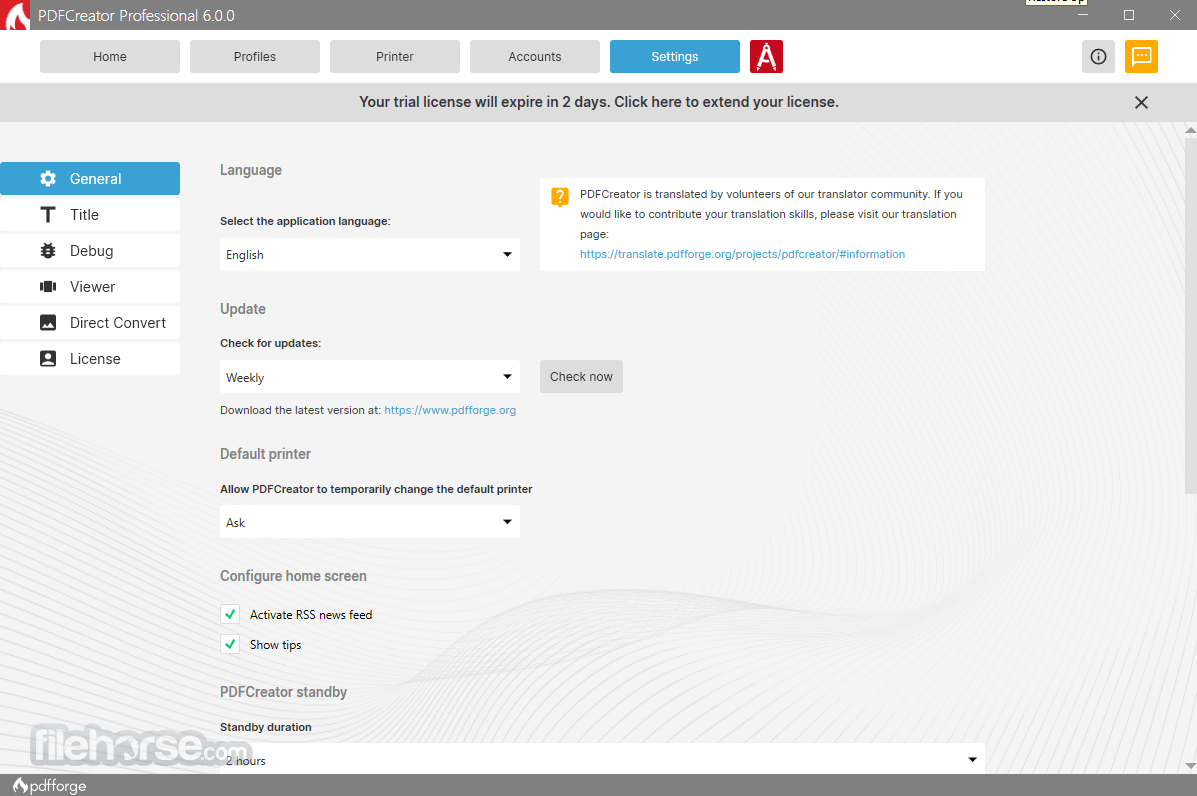Open the pdfforge.org download link
The width and height of the screenshot is (1197, 796).
[x=450, y=410]
